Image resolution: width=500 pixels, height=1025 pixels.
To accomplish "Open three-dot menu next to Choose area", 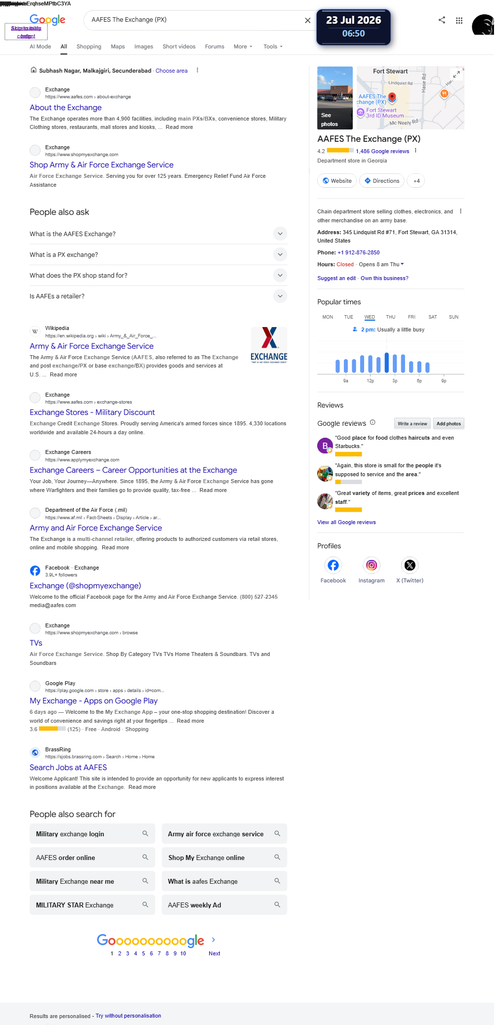I will 197,71.
